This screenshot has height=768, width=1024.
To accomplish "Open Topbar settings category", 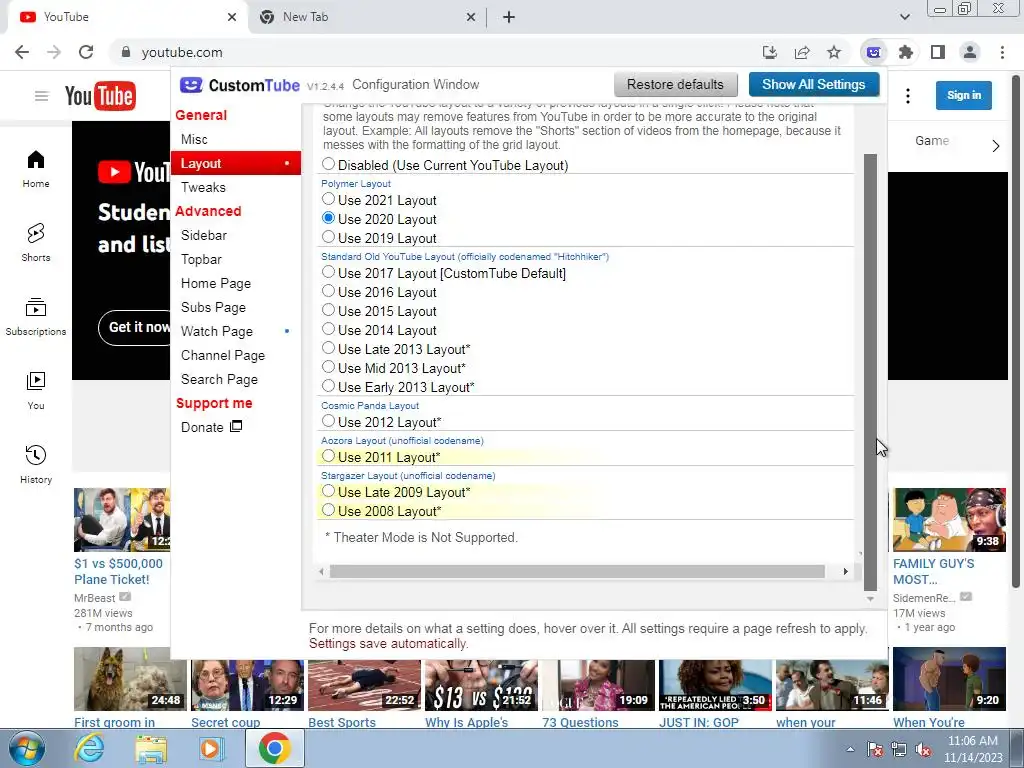I will (x=236, y=259).
